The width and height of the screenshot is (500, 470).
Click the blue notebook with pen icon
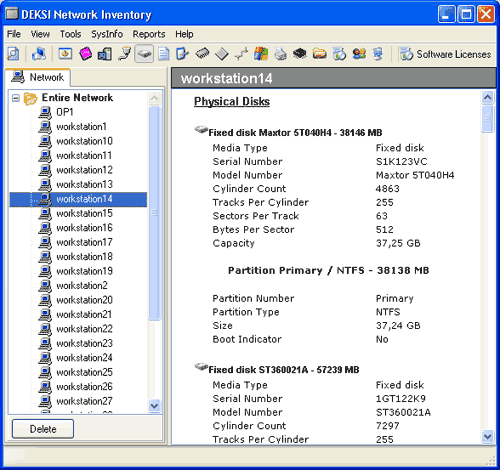click(x=182, y=54)
